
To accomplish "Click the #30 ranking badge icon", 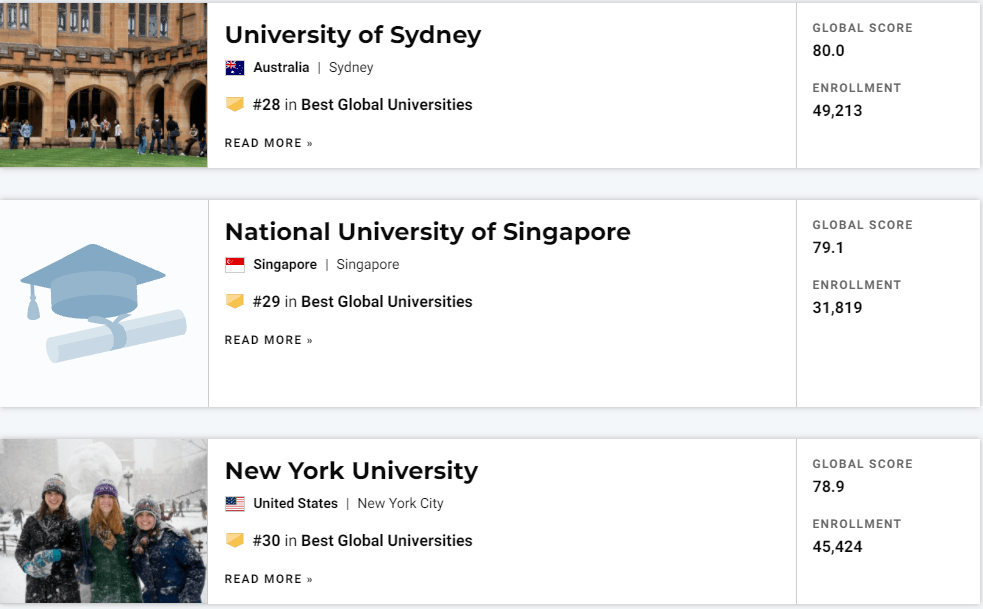I will pyautogui.click(x=234, y=540).
